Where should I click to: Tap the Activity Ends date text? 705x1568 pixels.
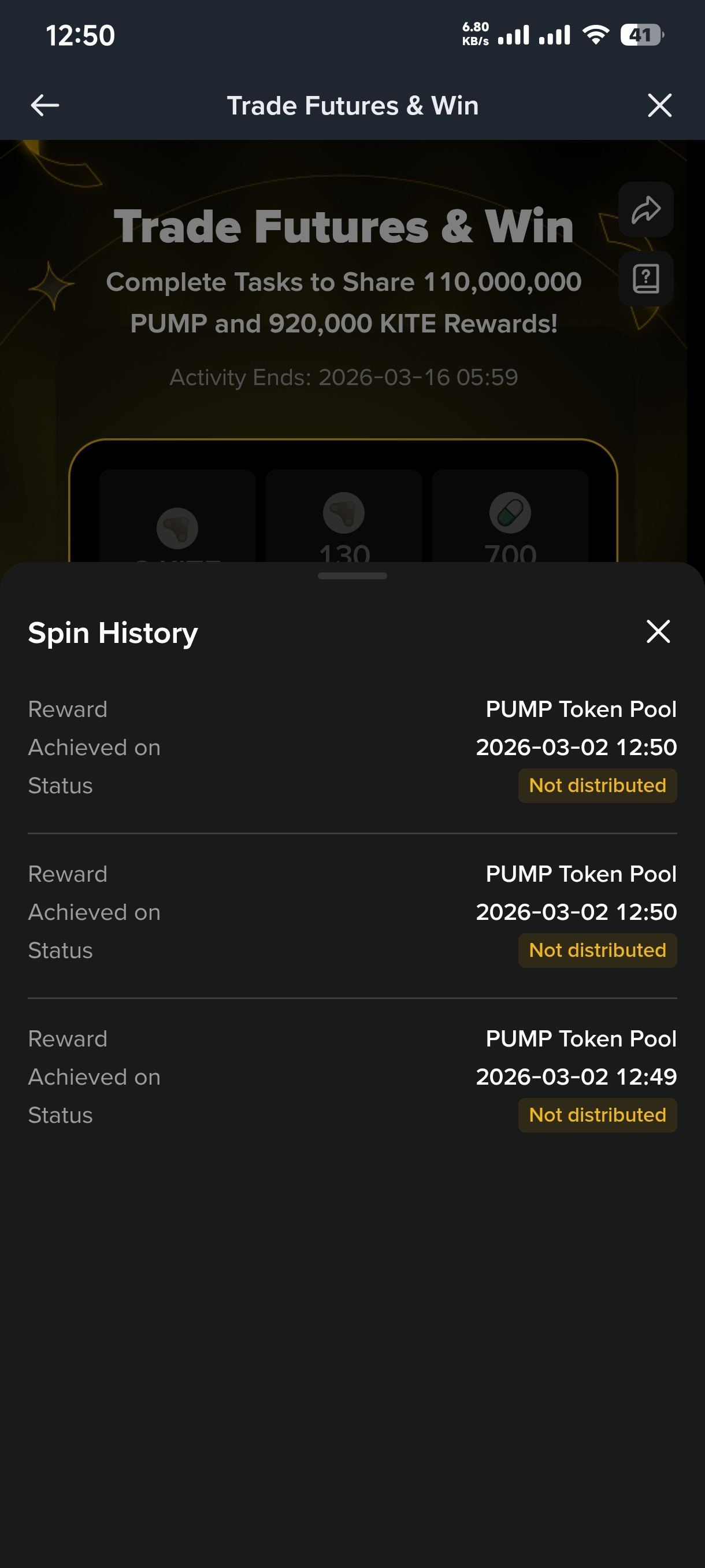(344, 378)
